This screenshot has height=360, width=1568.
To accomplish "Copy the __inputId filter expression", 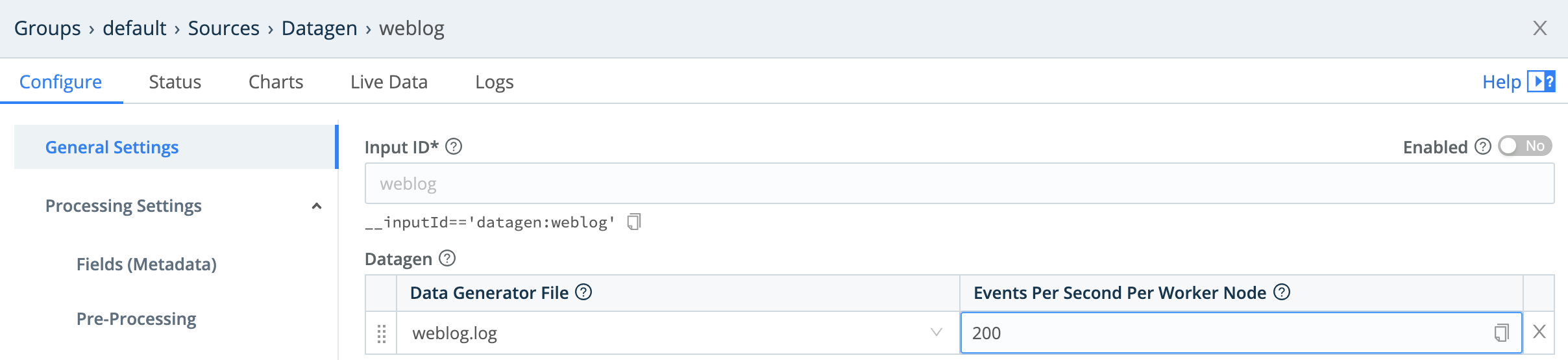I will (634, 222).
